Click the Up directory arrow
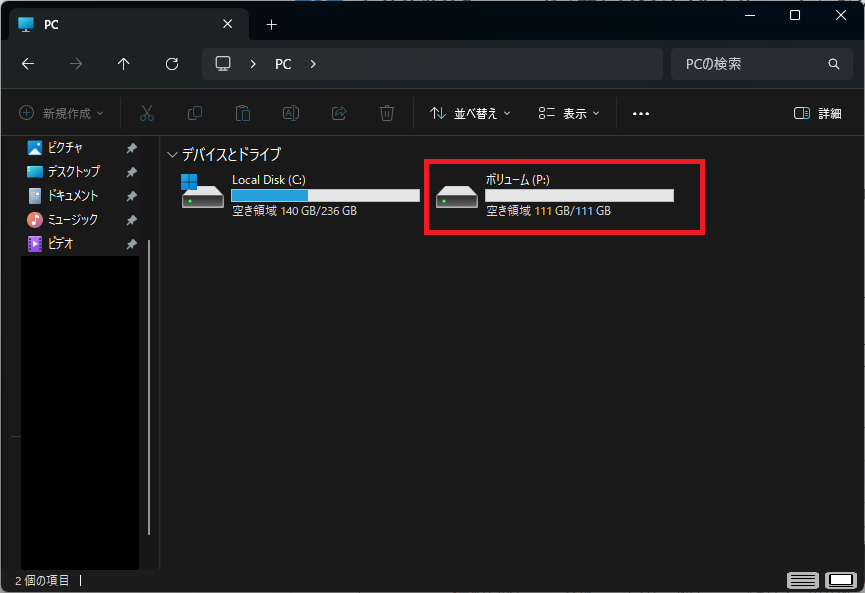Screen dimensions: 865x593 pyautogui.click(x=124, y=64)
